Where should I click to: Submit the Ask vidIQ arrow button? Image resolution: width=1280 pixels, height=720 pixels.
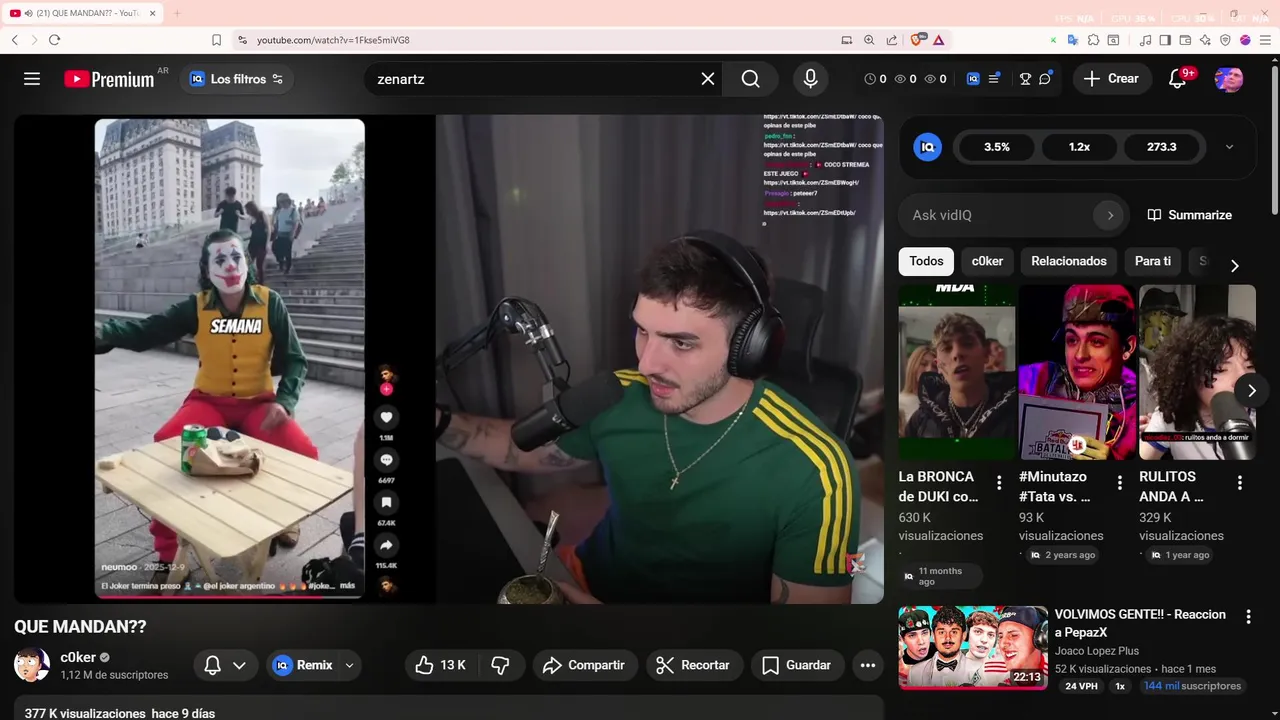pos(1109,215)
